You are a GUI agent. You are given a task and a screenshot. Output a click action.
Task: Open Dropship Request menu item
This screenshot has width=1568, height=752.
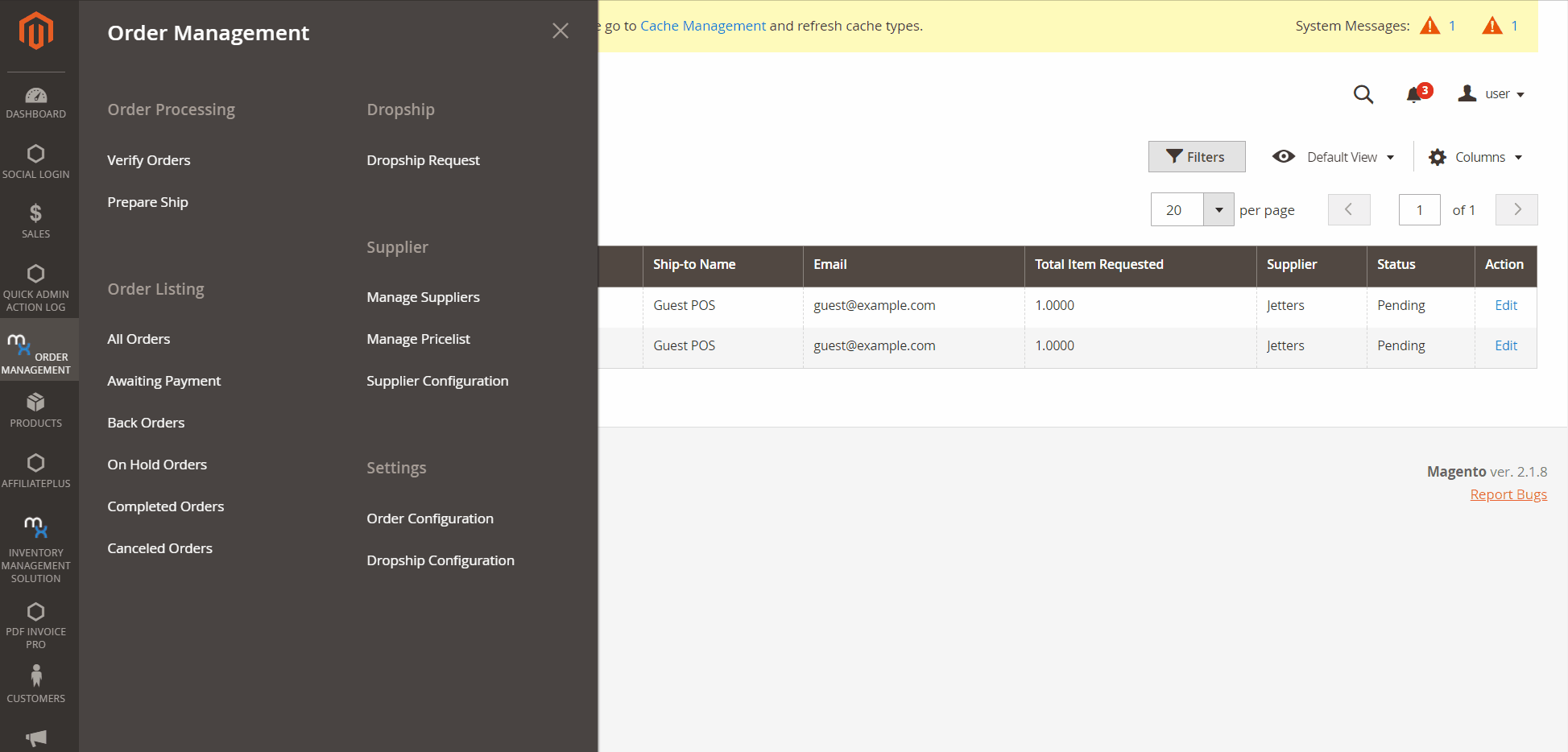[423, 160]
